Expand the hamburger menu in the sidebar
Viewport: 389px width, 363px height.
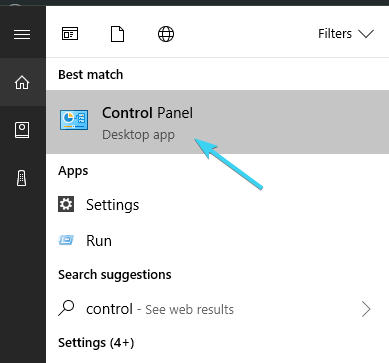22,34
